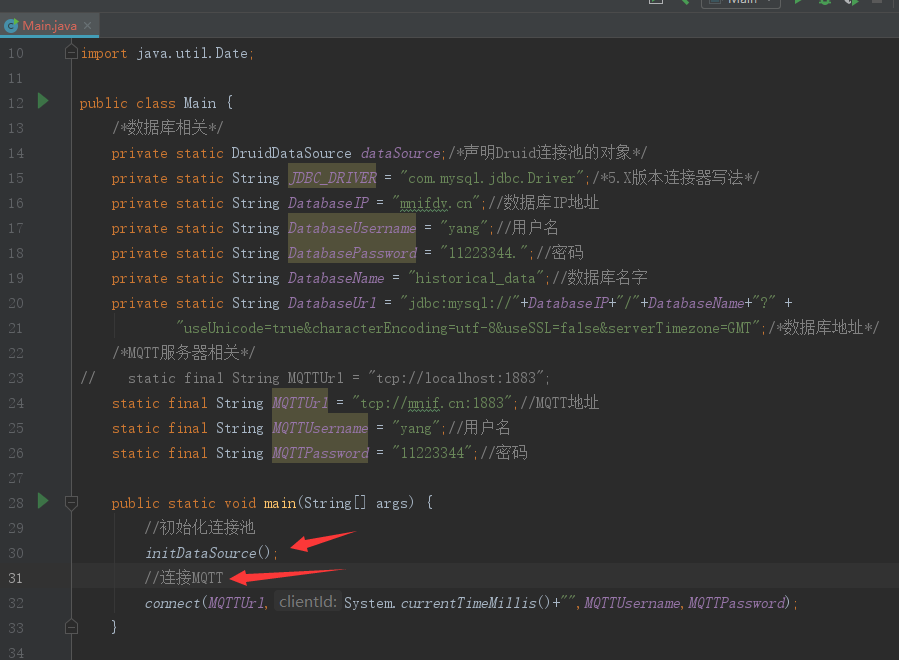Click the DatabaseUrl field on line 20
The image size is (899, 660).
point(333,303)
